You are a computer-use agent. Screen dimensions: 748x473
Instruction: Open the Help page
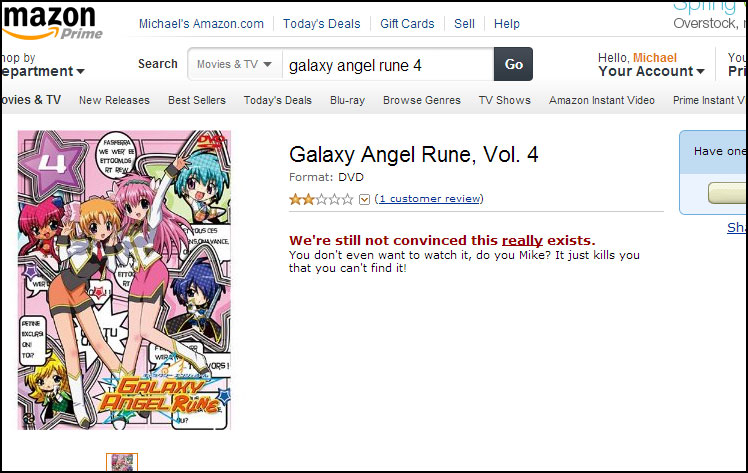point(507,24)
